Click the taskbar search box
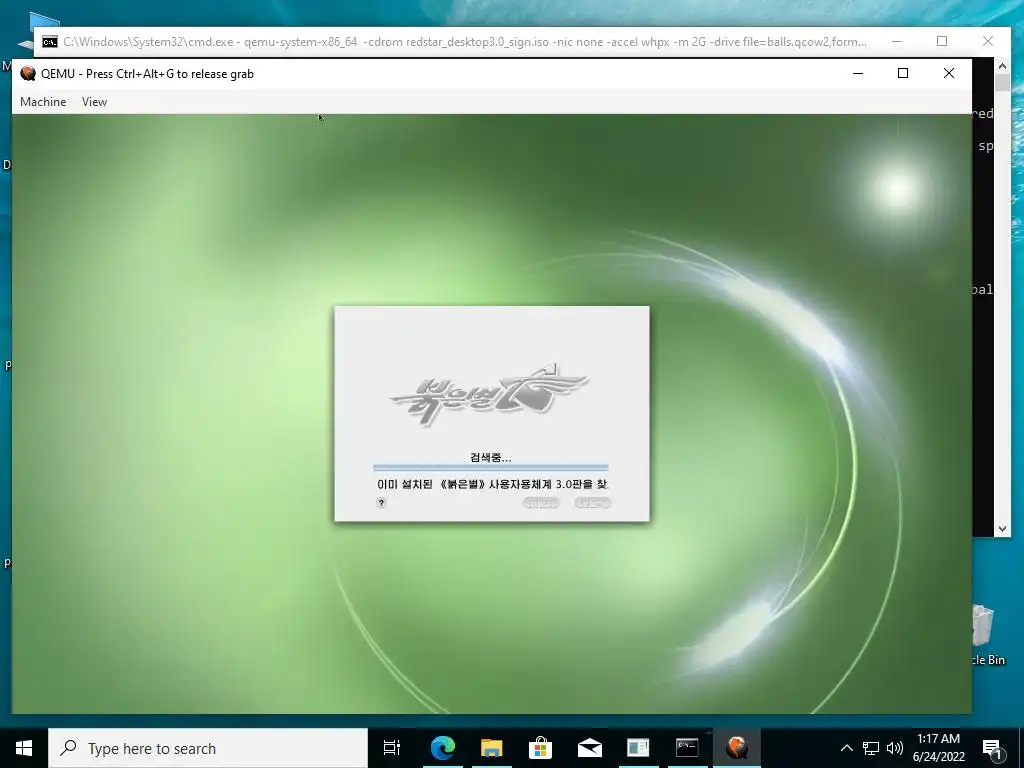This screenshot has width=1024, height=768. [208, 748]
